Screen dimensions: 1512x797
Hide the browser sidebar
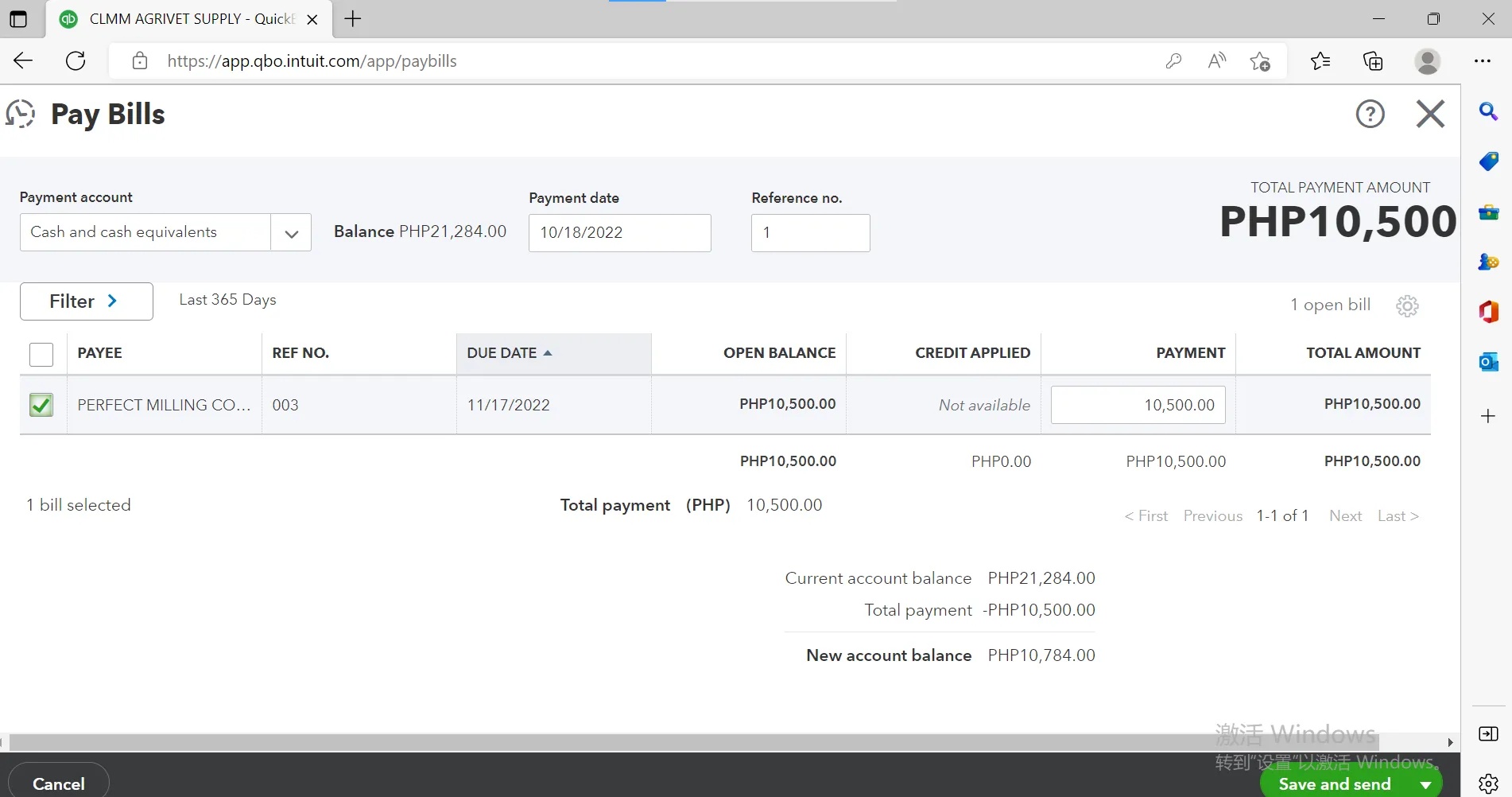click(x=1488, y=733)
